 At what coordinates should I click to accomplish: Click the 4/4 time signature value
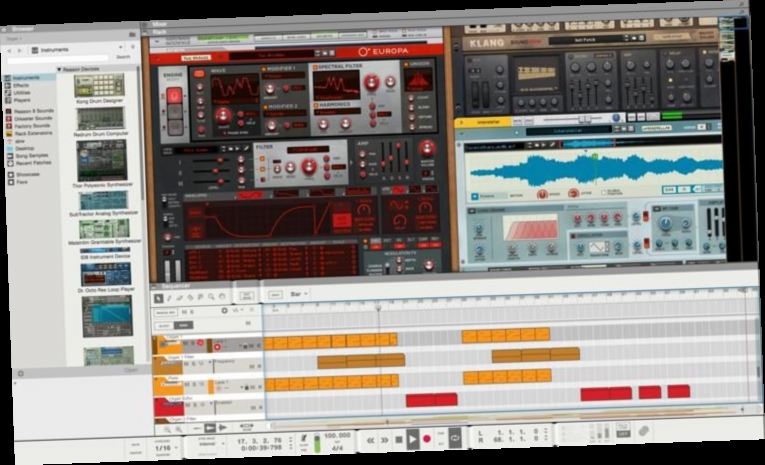[x=337, y=448]
